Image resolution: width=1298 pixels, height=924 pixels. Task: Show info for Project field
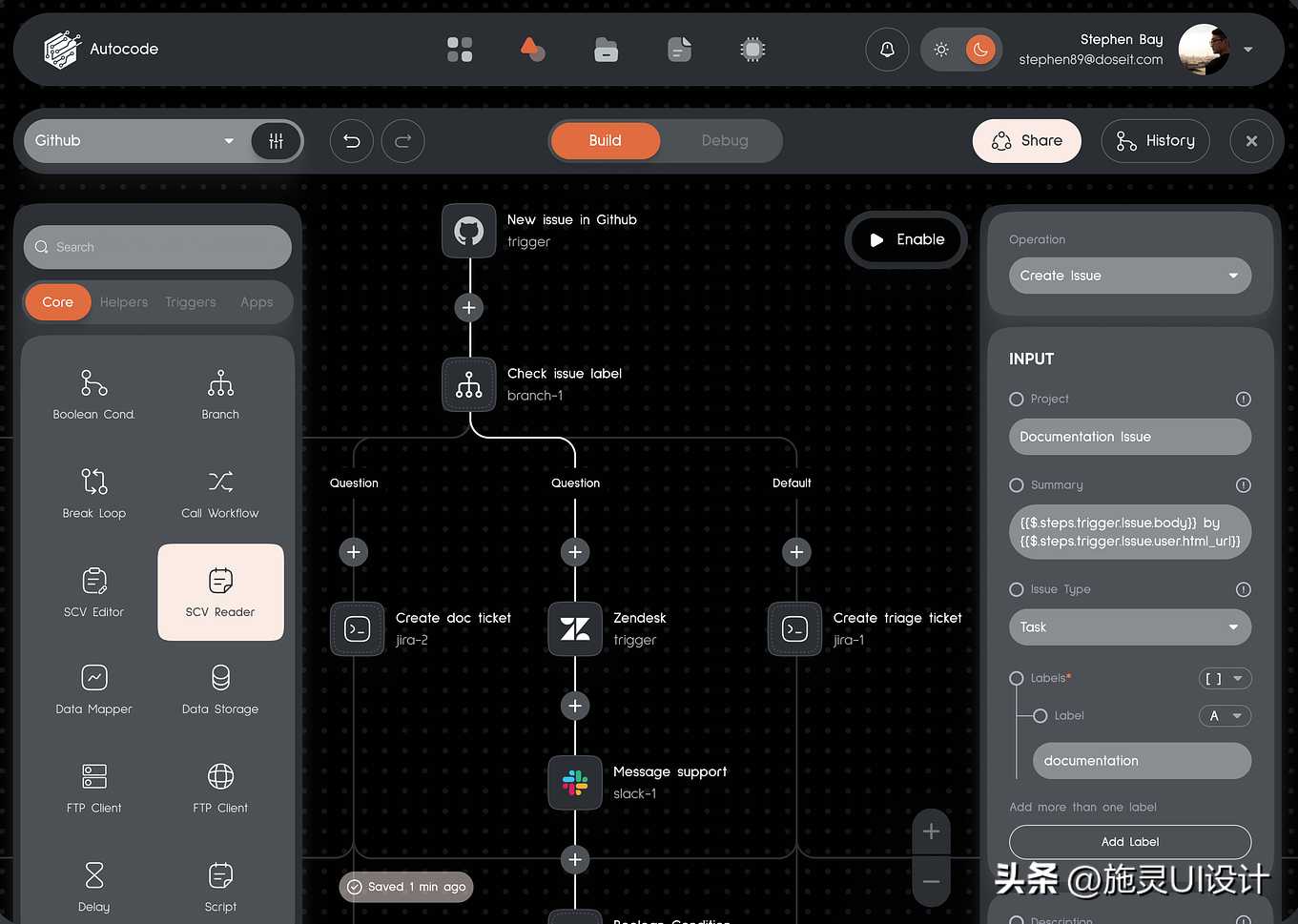point(1244,400)
